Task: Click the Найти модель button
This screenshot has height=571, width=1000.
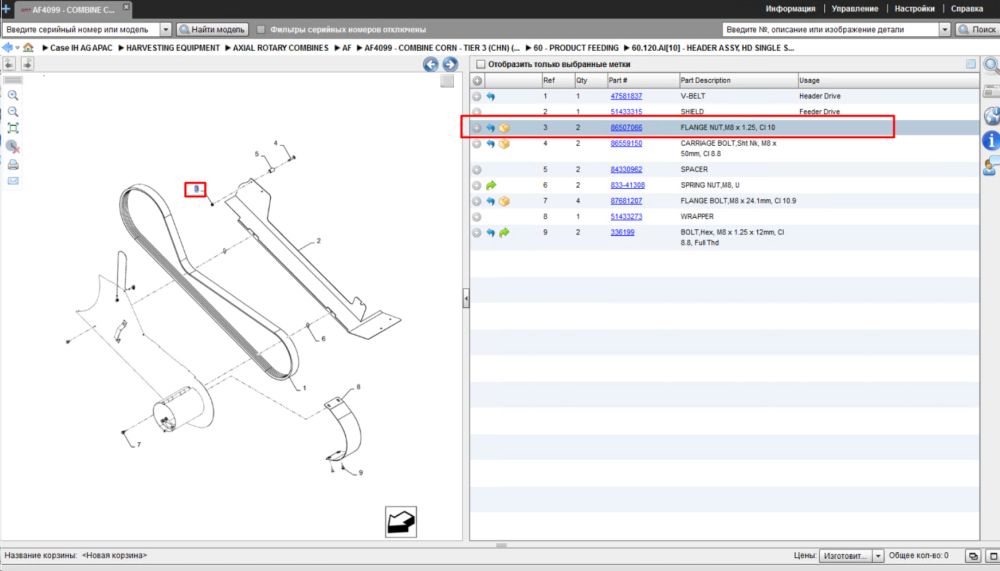Action: (x=212, y=29)
